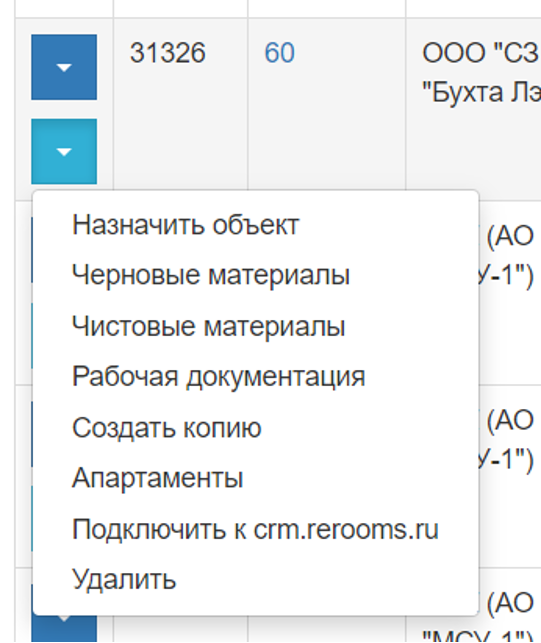The height and width of the screenshot is (643, 541).
Task: Open Черновые материалы
Action: point(211,275)
